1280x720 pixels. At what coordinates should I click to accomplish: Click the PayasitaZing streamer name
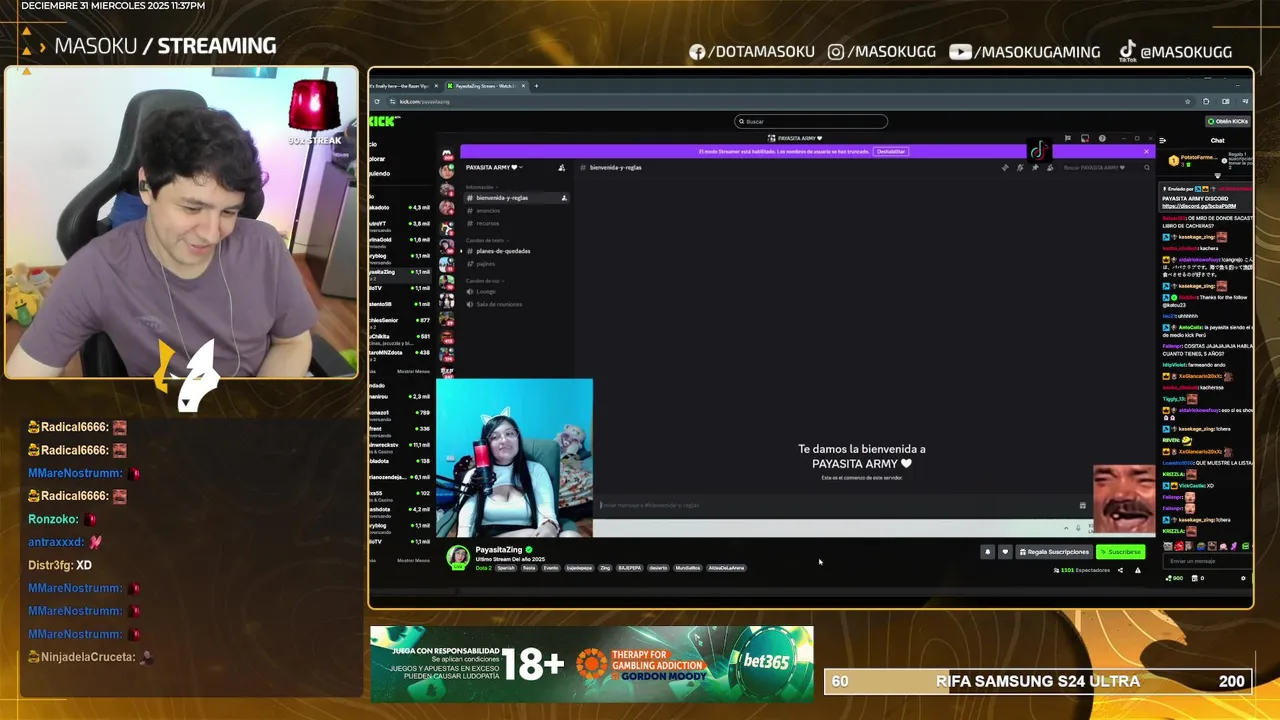point(499,550)
